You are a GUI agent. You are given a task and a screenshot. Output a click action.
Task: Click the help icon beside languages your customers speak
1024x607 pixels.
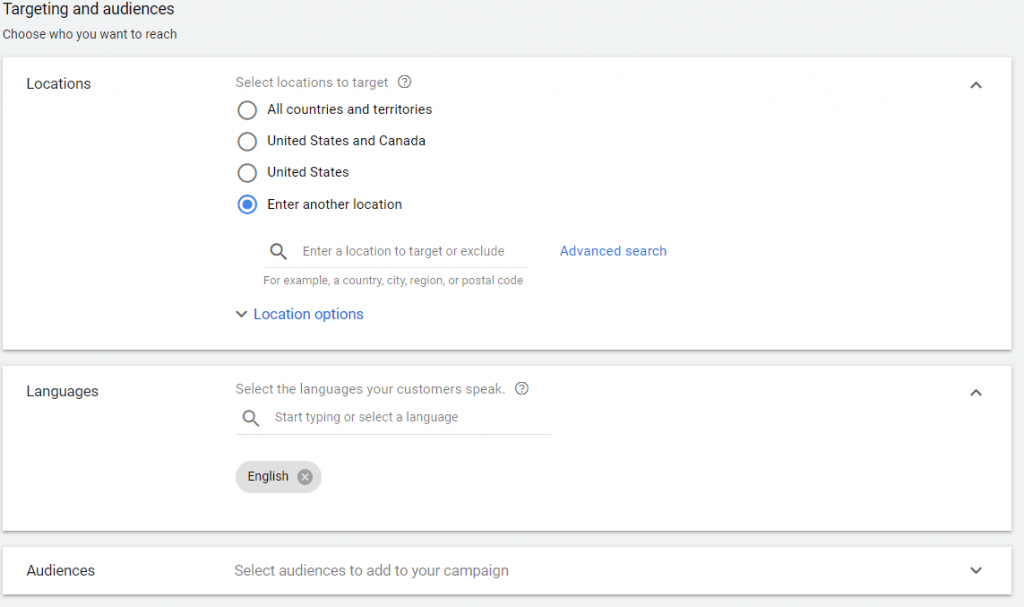[x=521, y=389]
